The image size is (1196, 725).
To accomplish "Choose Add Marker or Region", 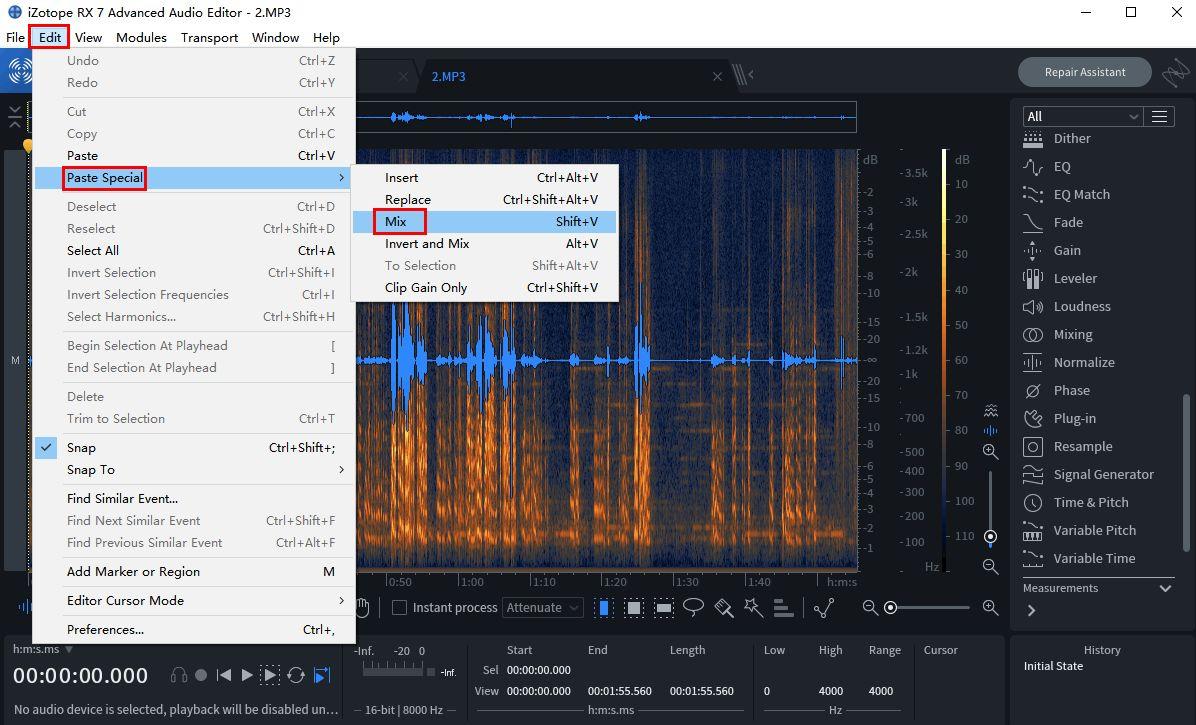I will (195, 572).
